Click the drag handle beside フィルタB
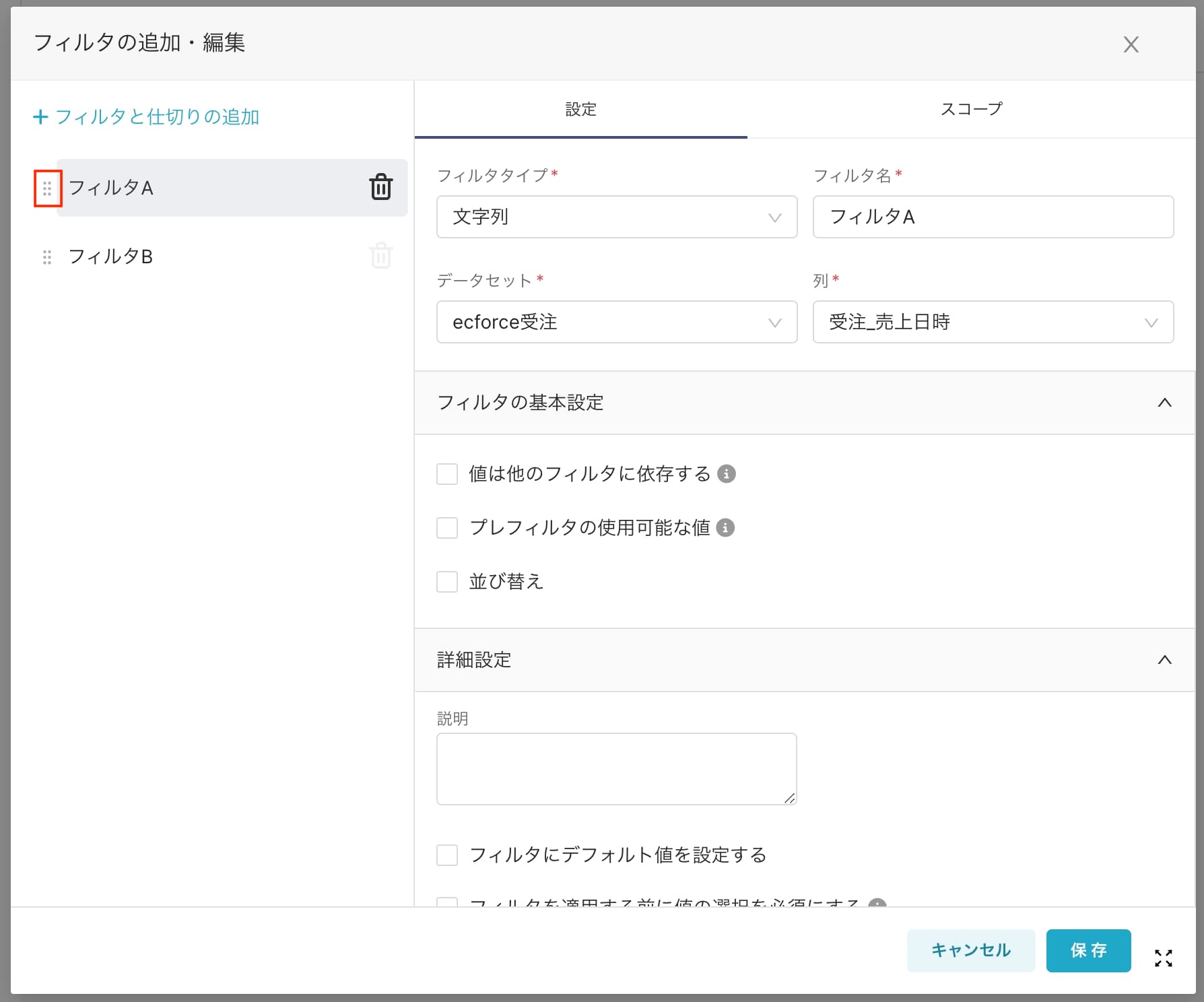Image resolution: width=1204 pixels, height=1002 pixels. coord(47,257)
